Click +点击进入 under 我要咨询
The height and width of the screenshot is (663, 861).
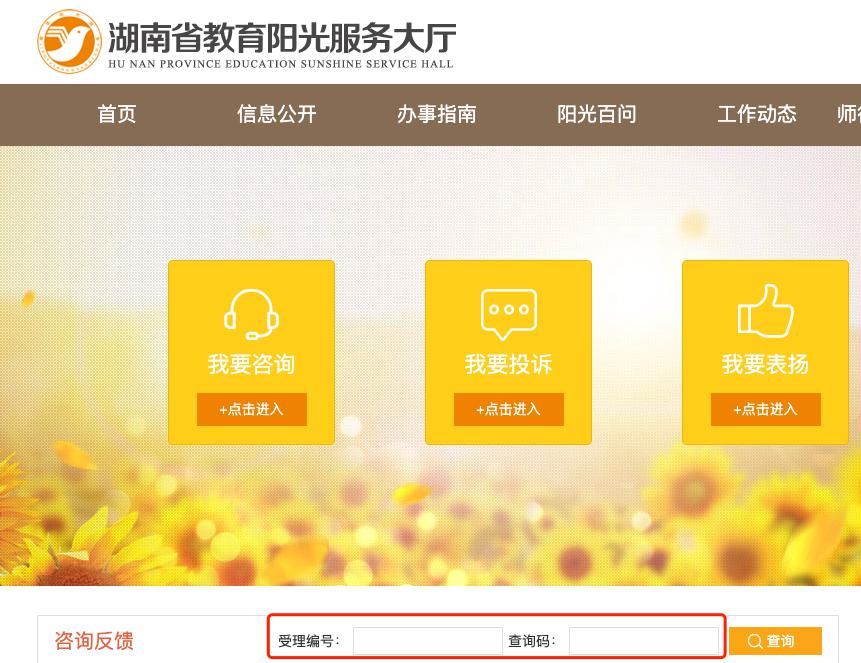251,409
